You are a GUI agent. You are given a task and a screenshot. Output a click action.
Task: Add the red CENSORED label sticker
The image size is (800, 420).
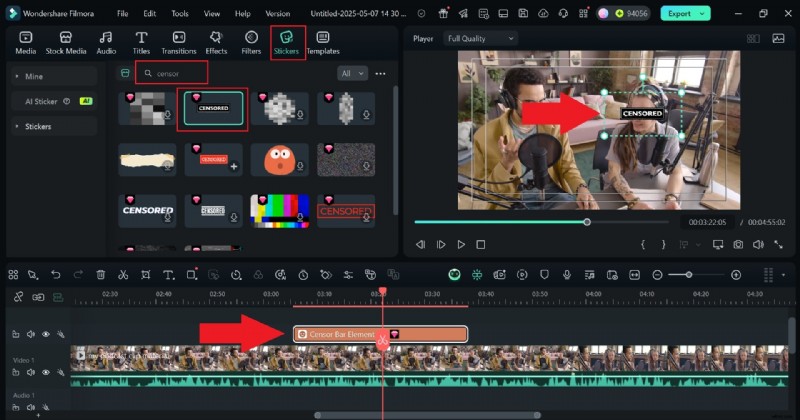(x=234, y=166)
